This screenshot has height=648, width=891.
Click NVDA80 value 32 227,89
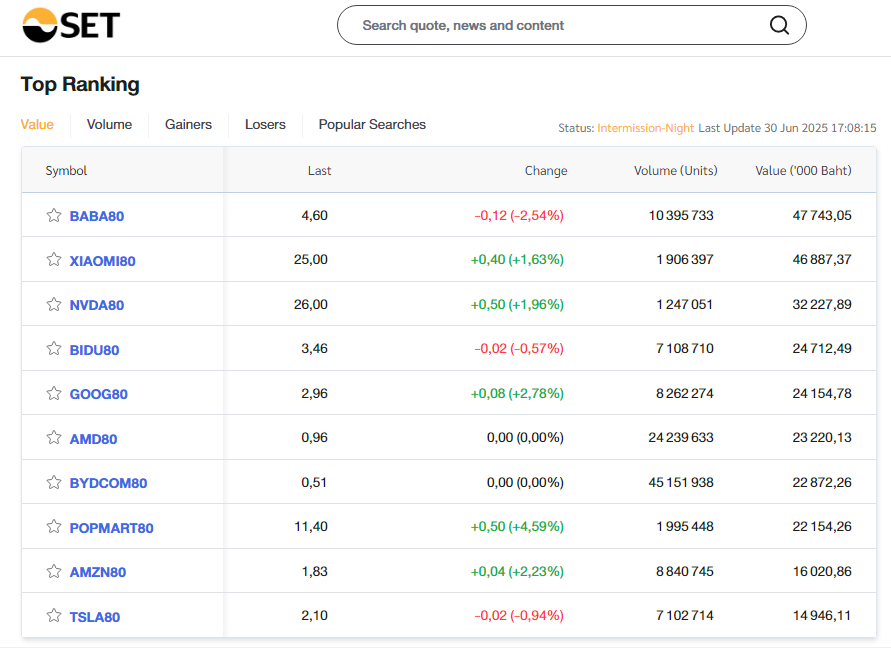pyautogui.click(x=822, y=305)
